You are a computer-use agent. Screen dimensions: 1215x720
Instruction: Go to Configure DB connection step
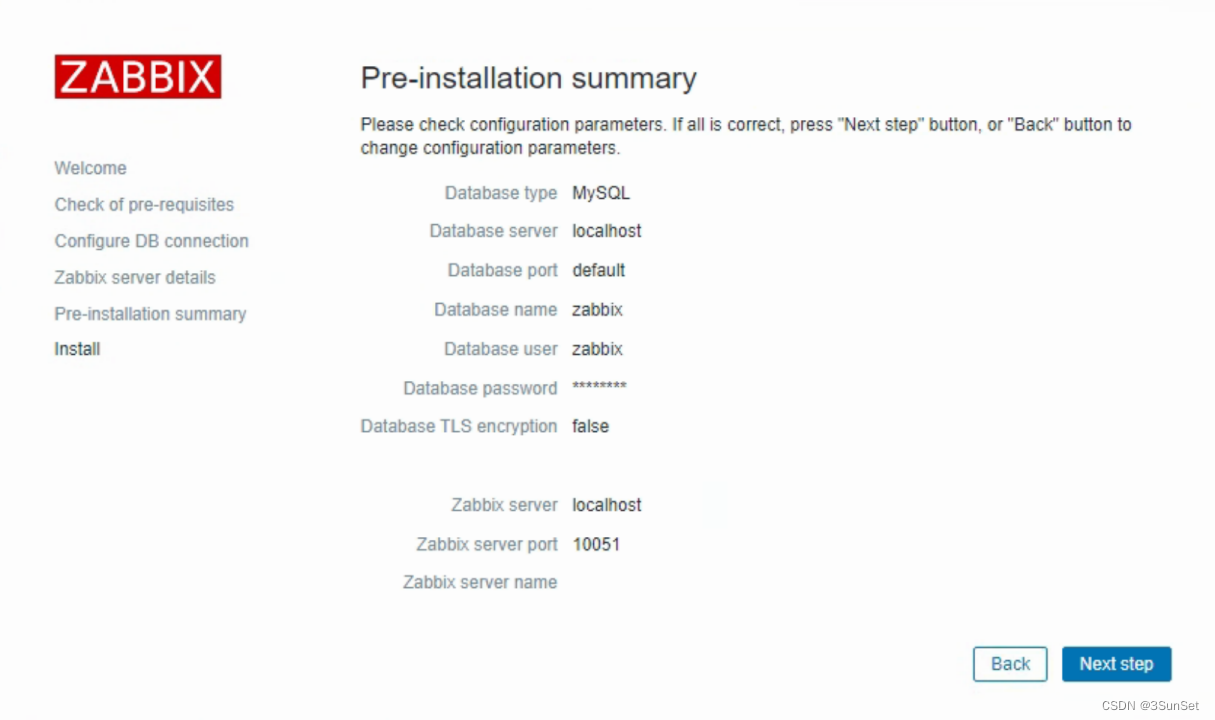click(x=151, y=241)
